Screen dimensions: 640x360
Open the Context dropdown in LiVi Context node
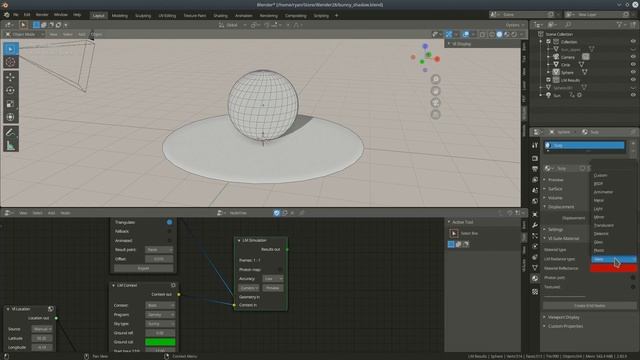click(x=160, y=305)
